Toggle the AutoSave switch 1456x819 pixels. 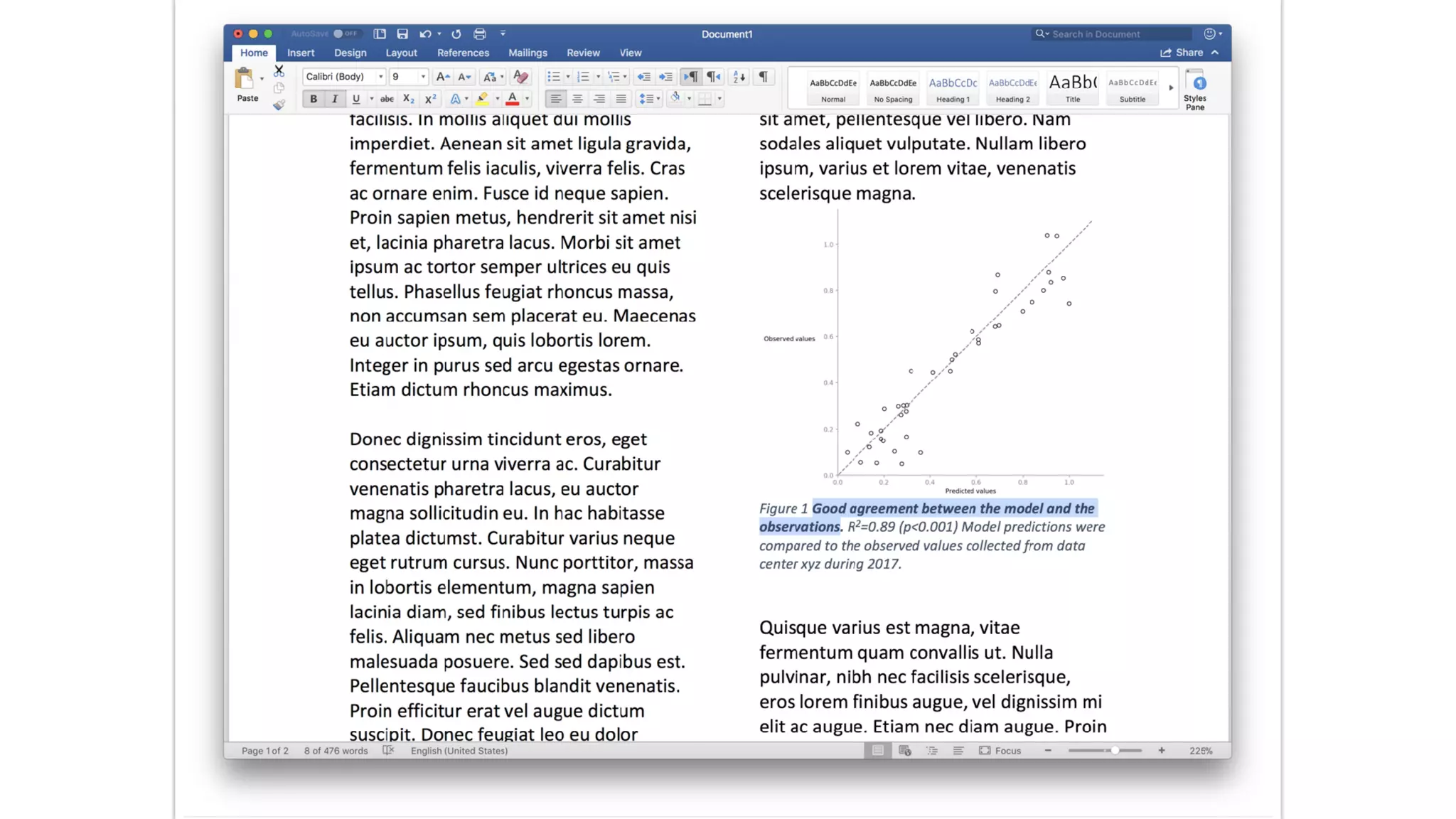coord(346,33)
